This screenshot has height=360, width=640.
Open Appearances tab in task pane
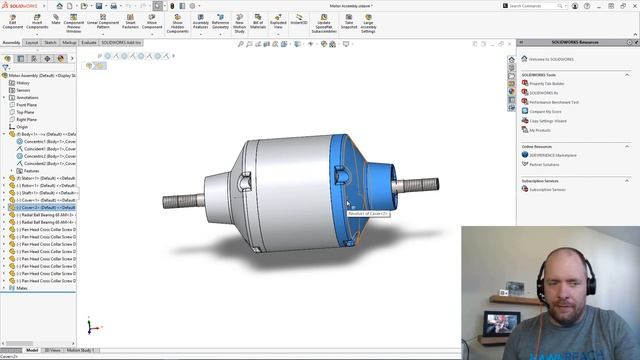click(511, 92)
